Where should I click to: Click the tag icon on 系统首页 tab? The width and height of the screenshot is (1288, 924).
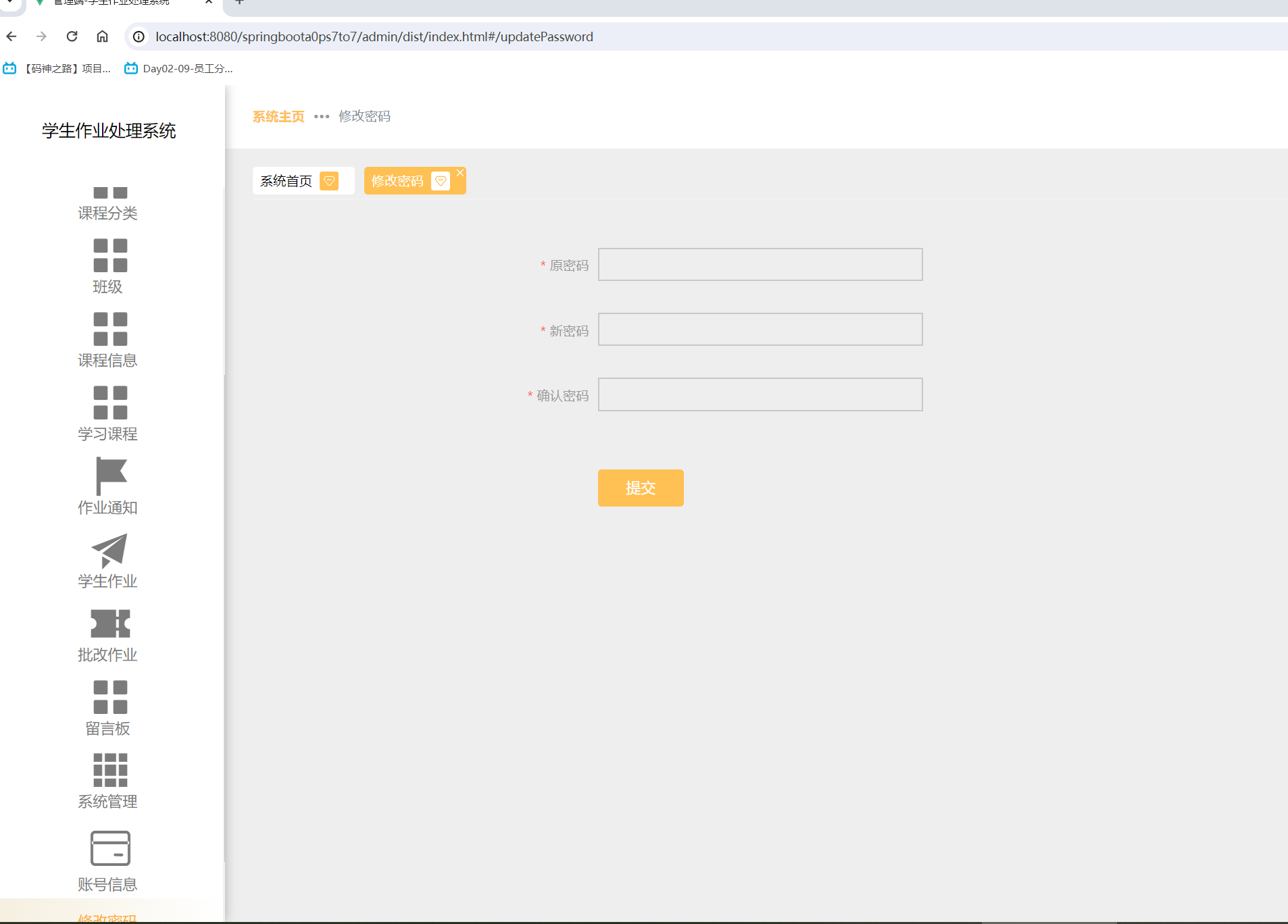[x=329, y=181]
